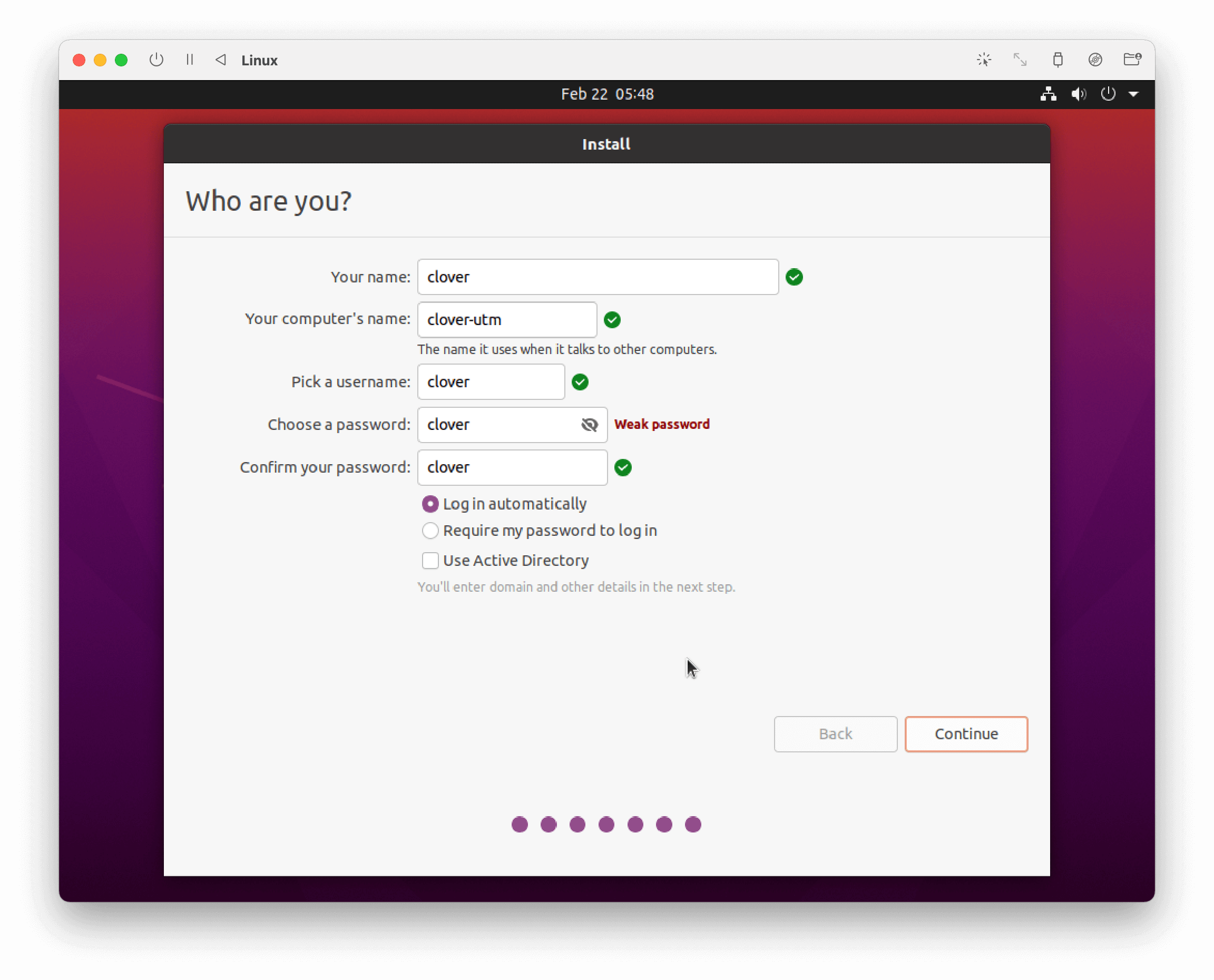Viewport: 1214px width, 980px height.
Task: Click the back triangle icon in UTM toolbar
Action: click(221, 60)
